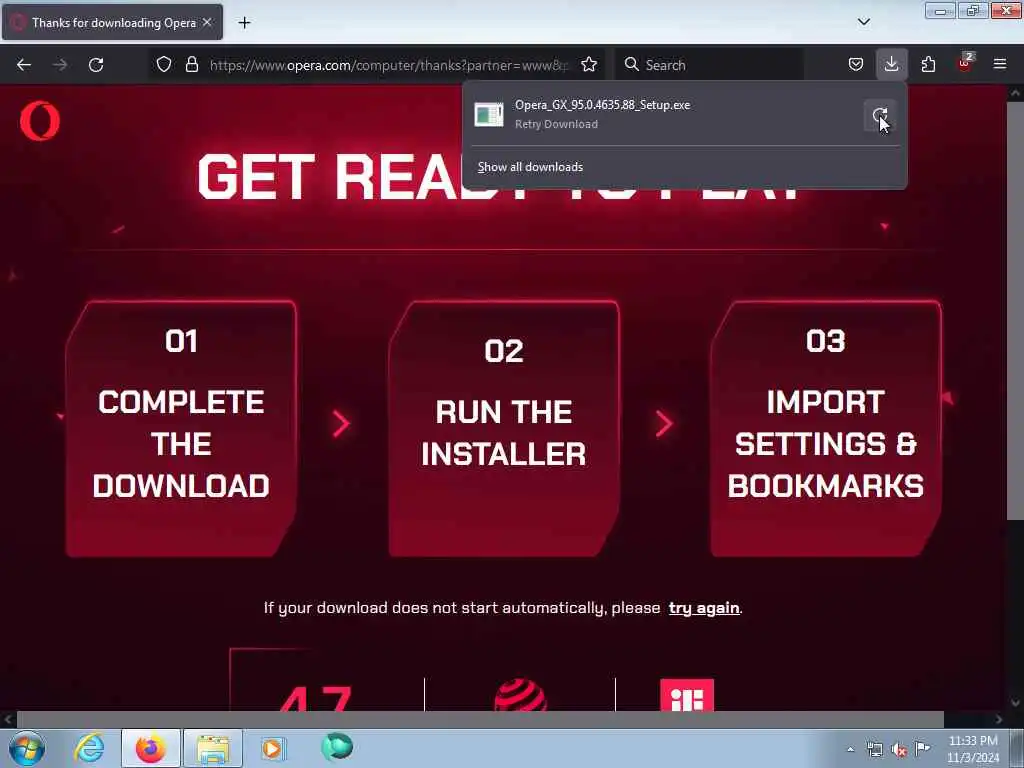Screen dimensions: 1024x768
Task: Open a new browser tab
Action: [x=244, y=23]
